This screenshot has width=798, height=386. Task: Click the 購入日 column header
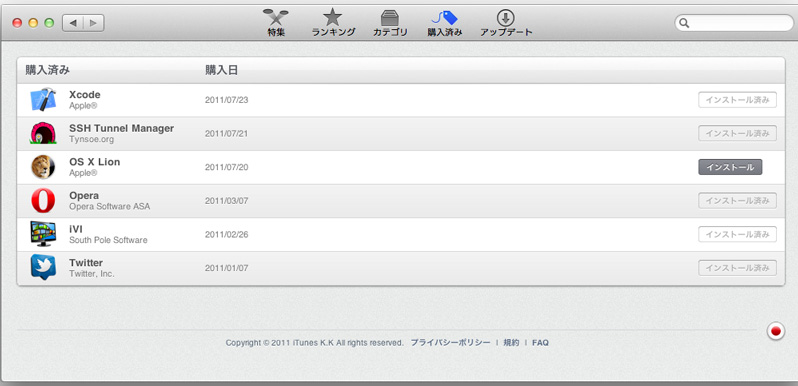(x=221, y=70)
